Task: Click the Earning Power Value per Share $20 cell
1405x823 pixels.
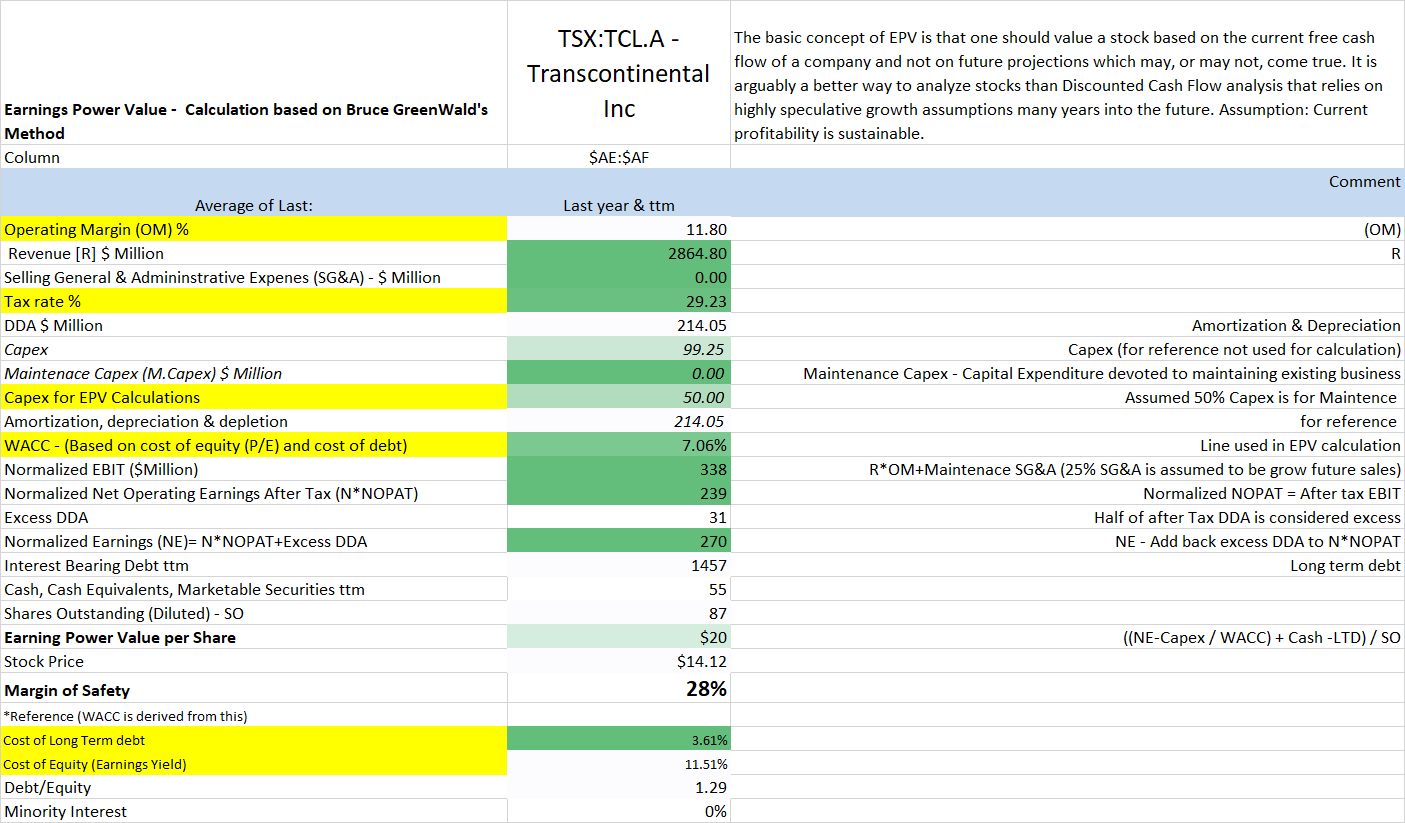Action: tap(618, 637)
